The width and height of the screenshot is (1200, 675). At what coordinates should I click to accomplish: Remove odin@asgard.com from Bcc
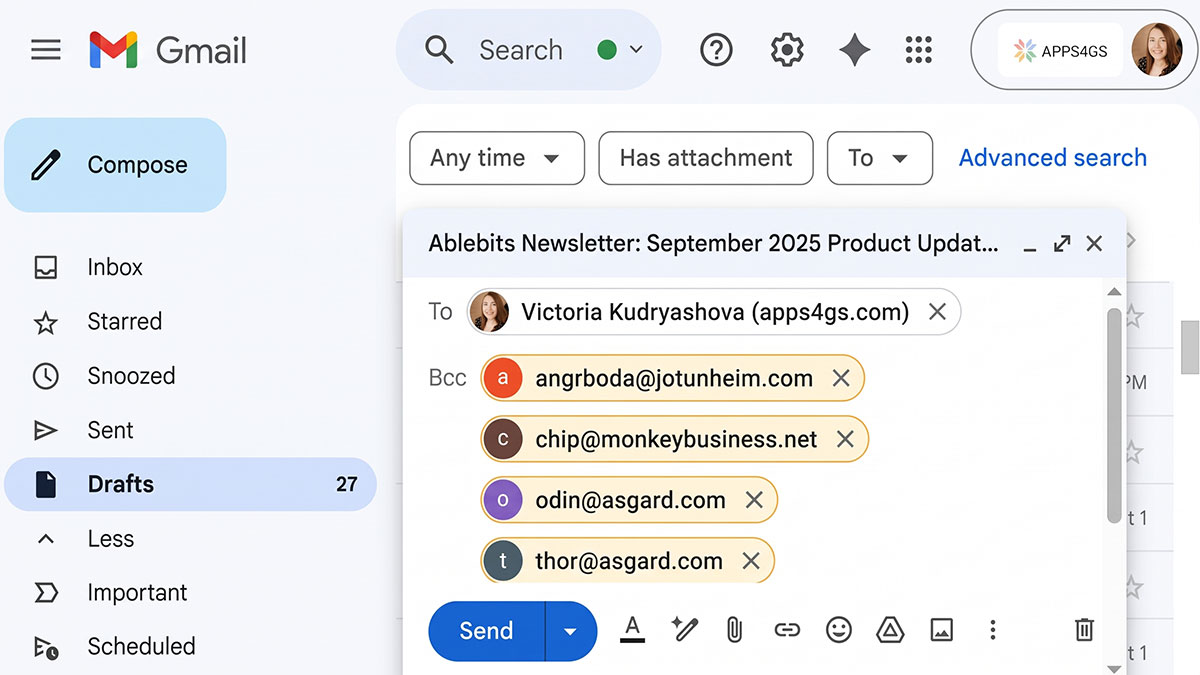coord(754,501)
